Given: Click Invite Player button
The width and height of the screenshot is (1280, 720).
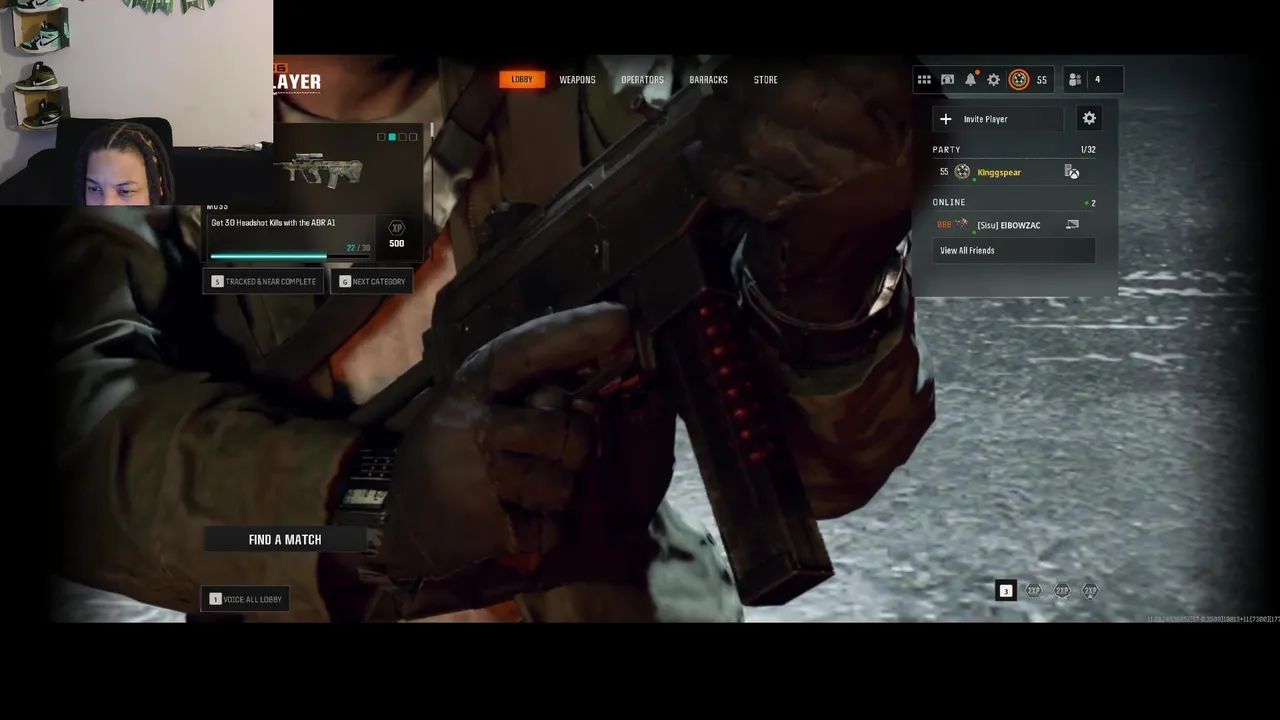Looking at the screenshot, I should (998, 119).
